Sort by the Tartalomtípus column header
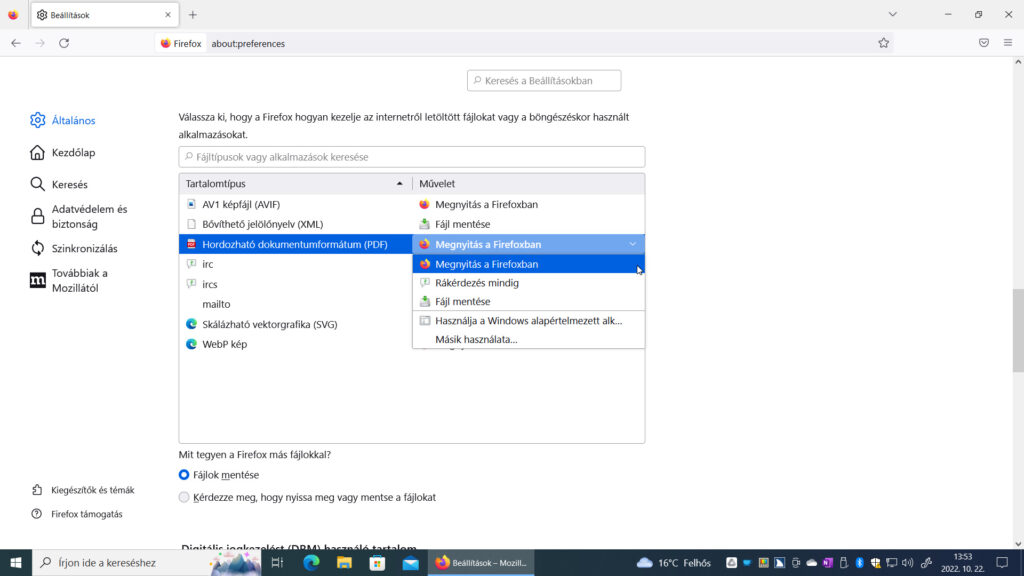 pyautogui.click(x=295, y=184)
